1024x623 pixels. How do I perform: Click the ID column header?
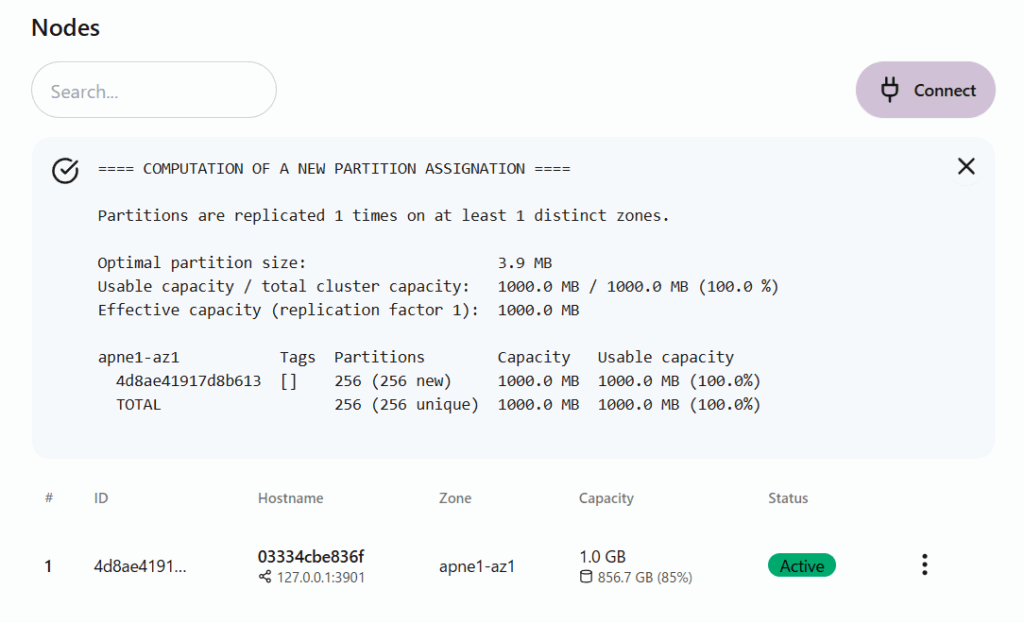coord(100,498)
